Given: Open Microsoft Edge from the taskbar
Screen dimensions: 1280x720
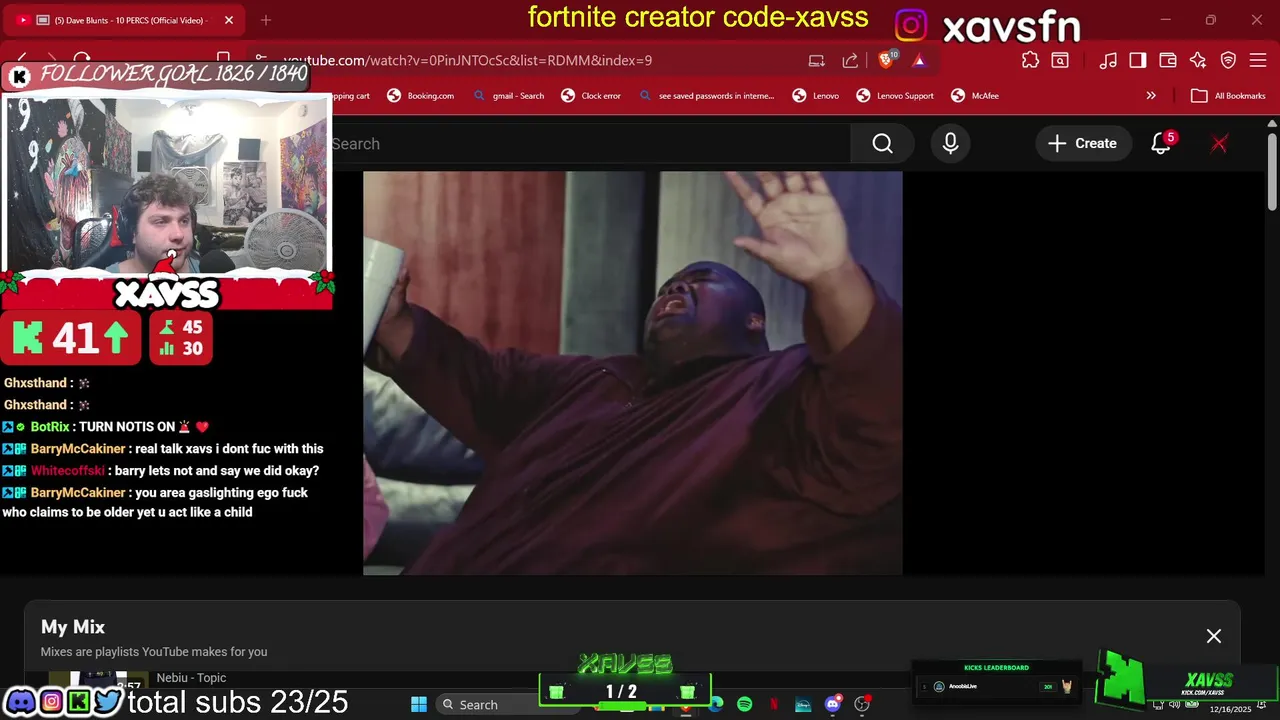Looking at the screenshot, I should [x=716, y=705].
